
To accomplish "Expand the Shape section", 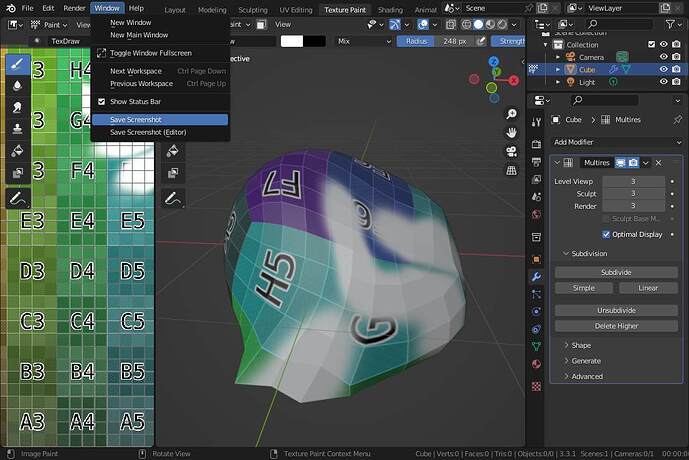I will 566,345.
